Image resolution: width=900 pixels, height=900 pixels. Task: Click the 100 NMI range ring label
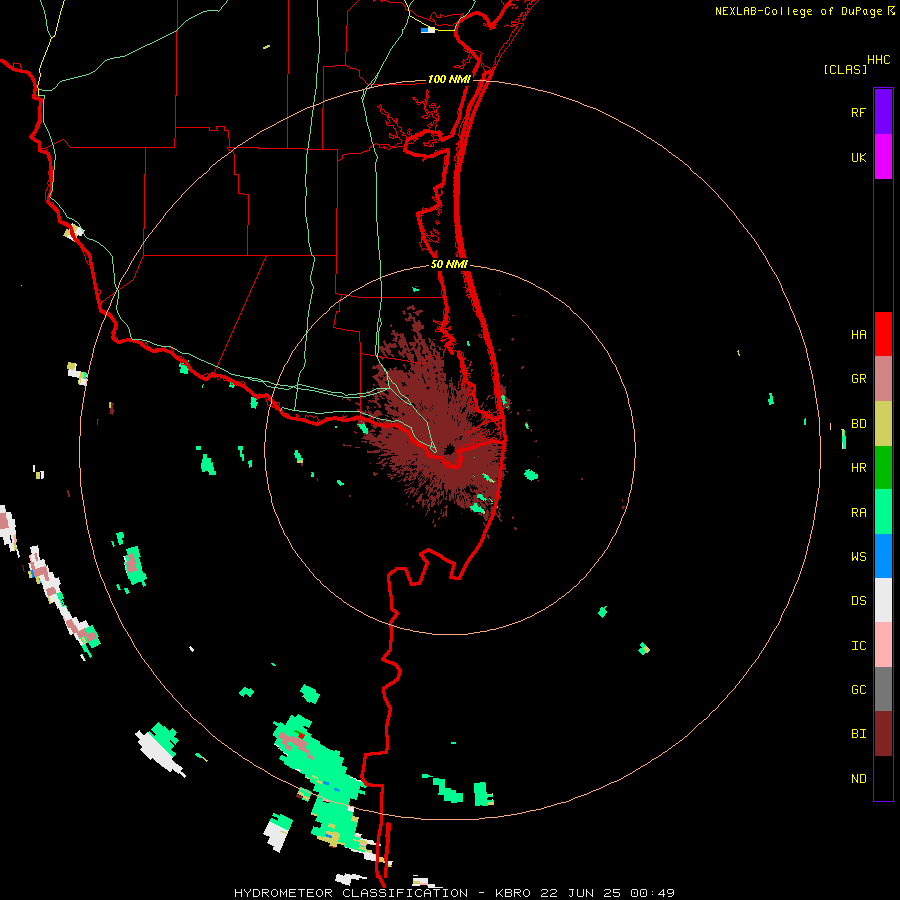449,79
